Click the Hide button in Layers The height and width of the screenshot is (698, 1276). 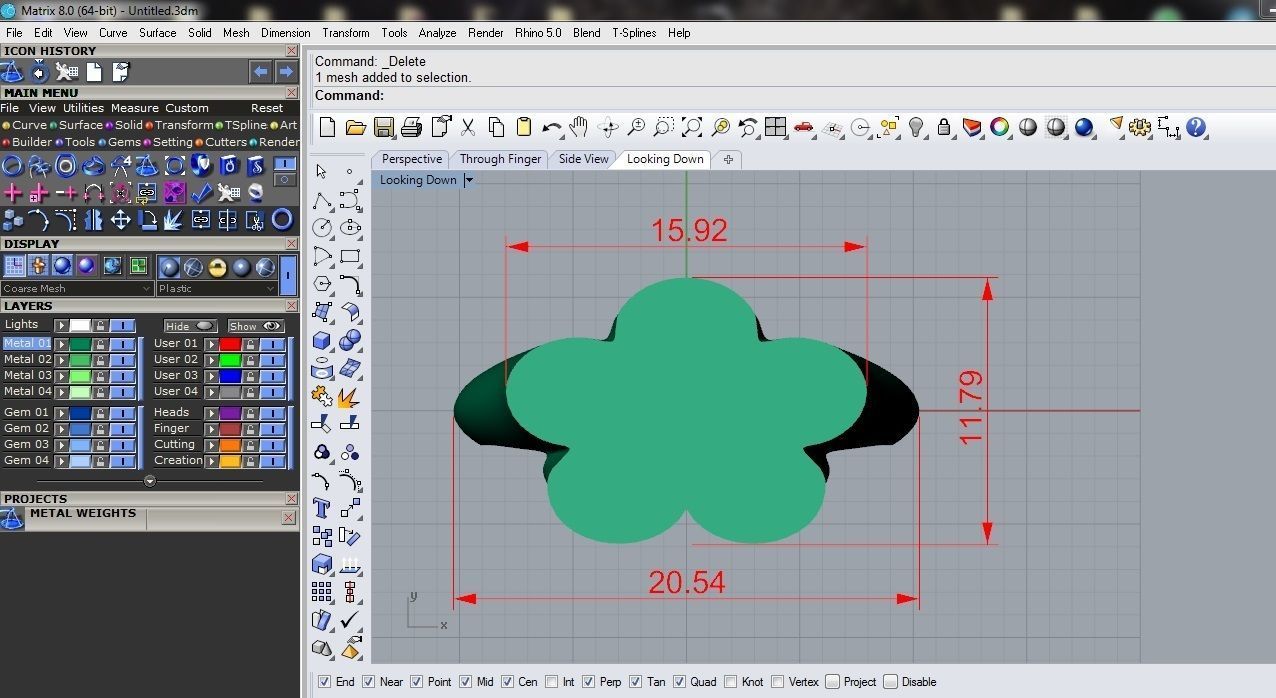click(x=190, y=326)
